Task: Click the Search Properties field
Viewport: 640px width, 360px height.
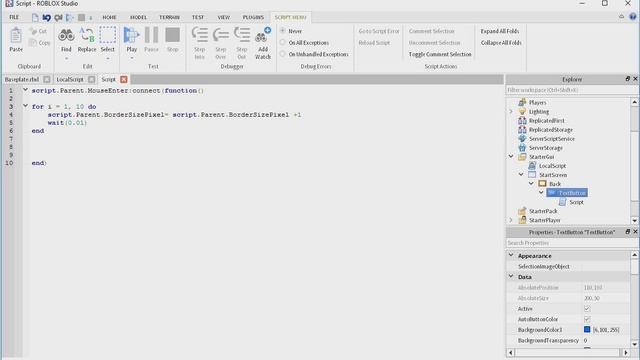Action: [571, 243]
